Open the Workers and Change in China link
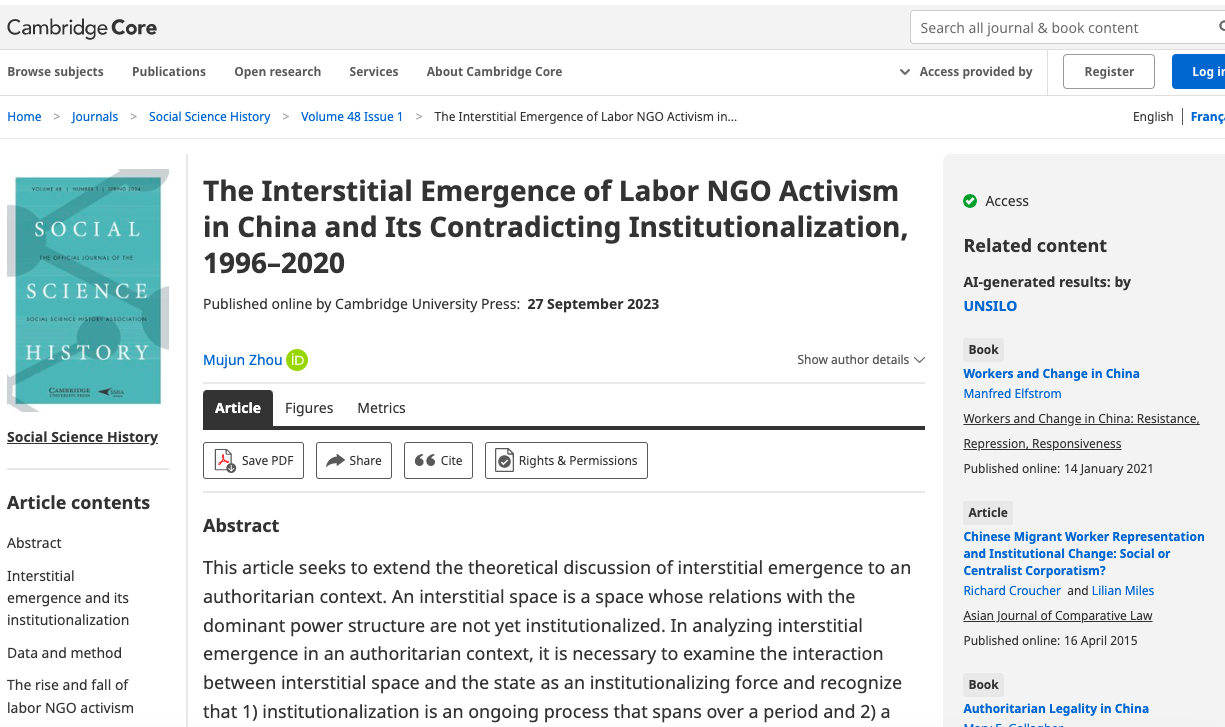The width and height of the screenshot is (1225, 727). [x=1051, y=374]
